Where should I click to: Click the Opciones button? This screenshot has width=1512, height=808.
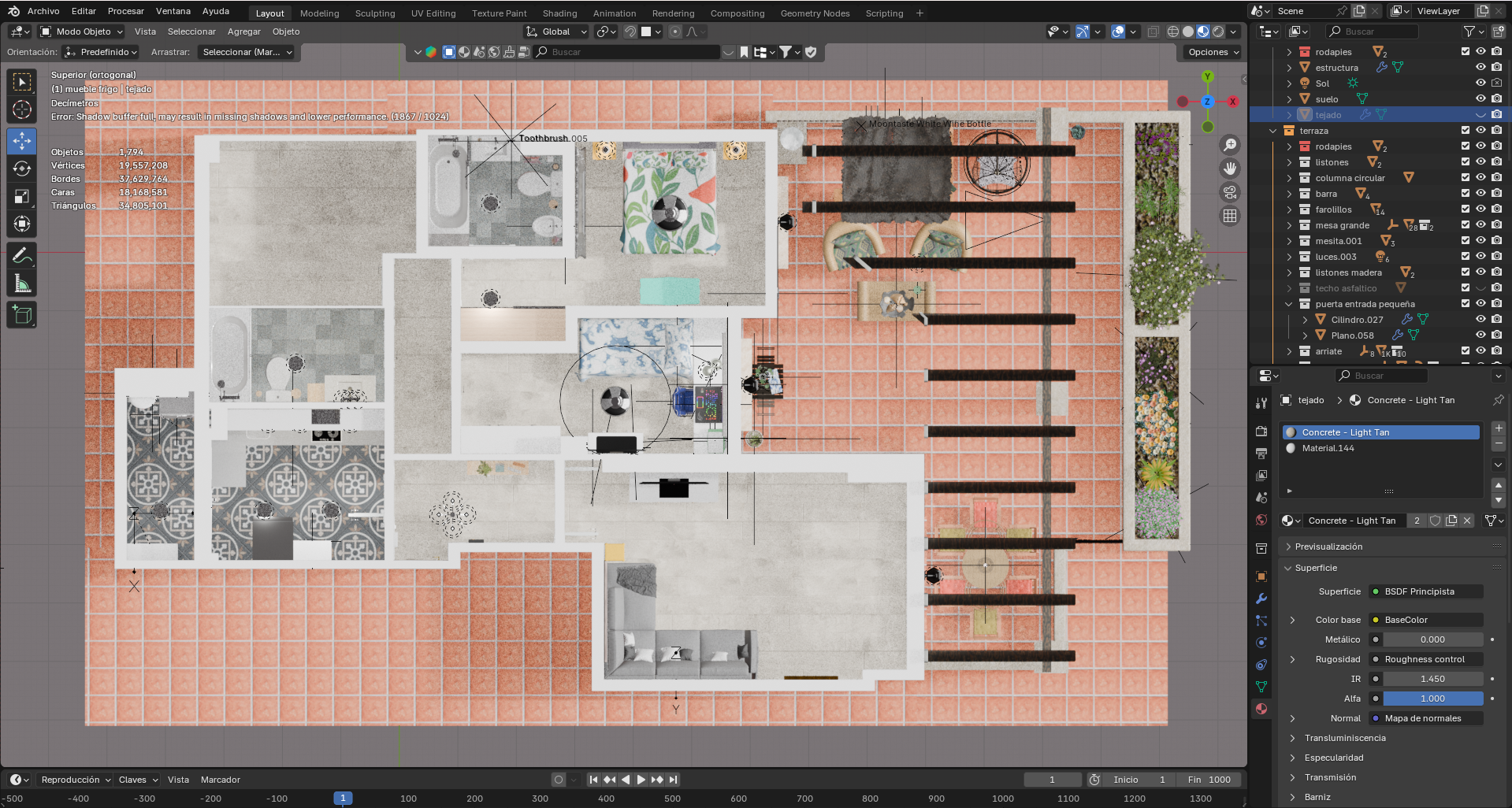coord(1213,52)
